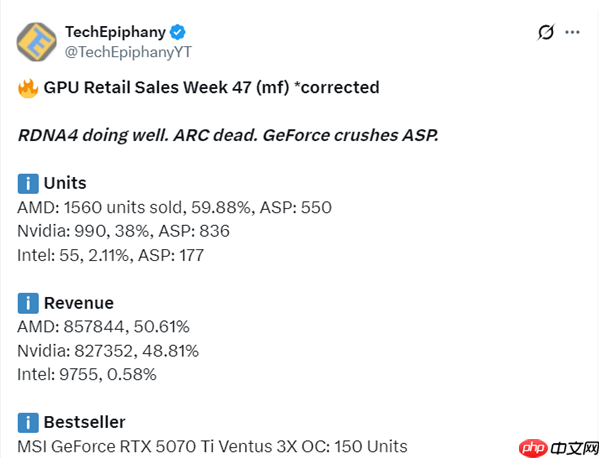This screenshot has height=458, width=600.
Task: Click the info icon next to Bestseller
Action: 27,422
